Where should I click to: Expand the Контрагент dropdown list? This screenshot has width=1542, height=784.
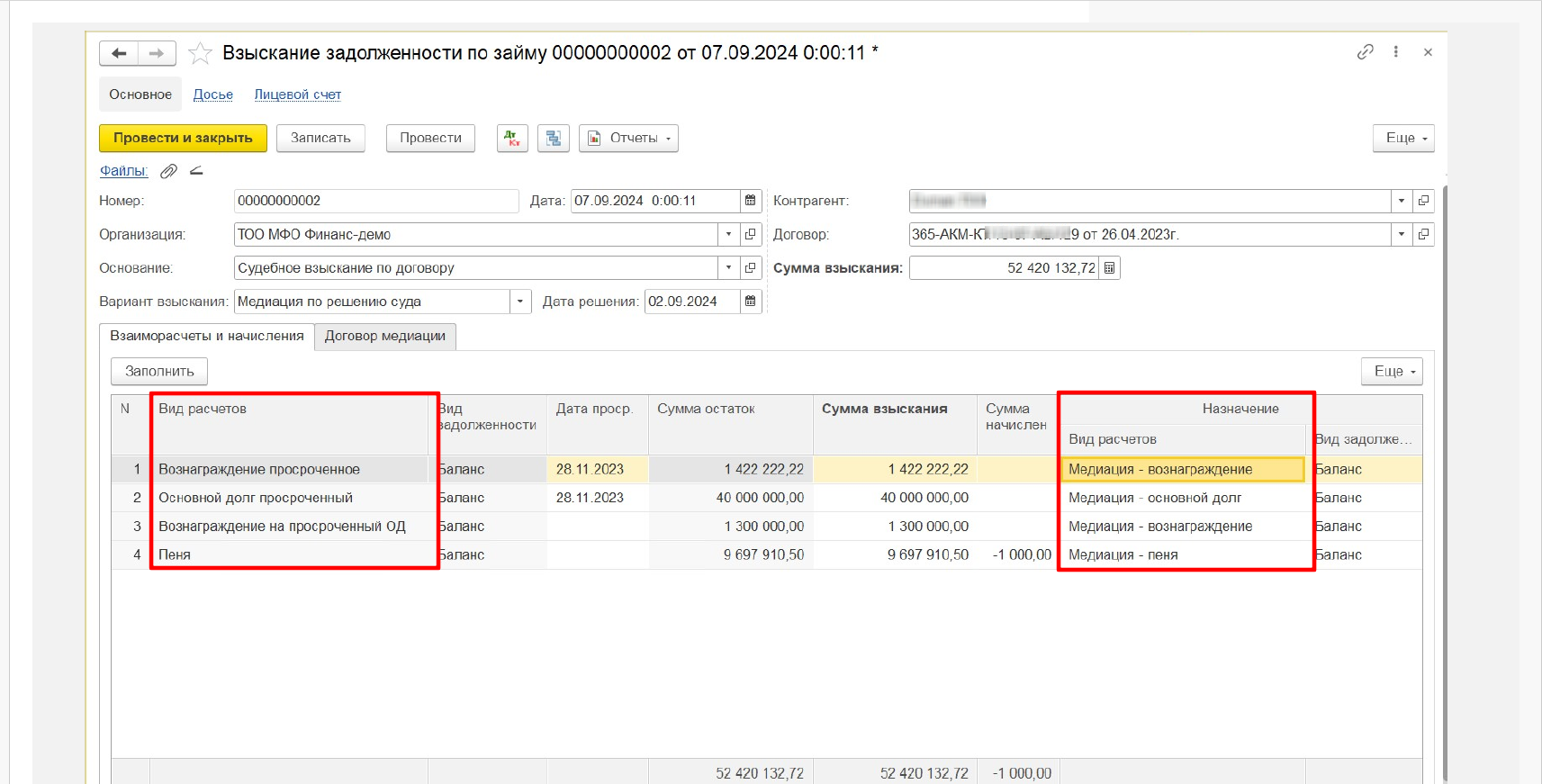tap(1402, 201)
